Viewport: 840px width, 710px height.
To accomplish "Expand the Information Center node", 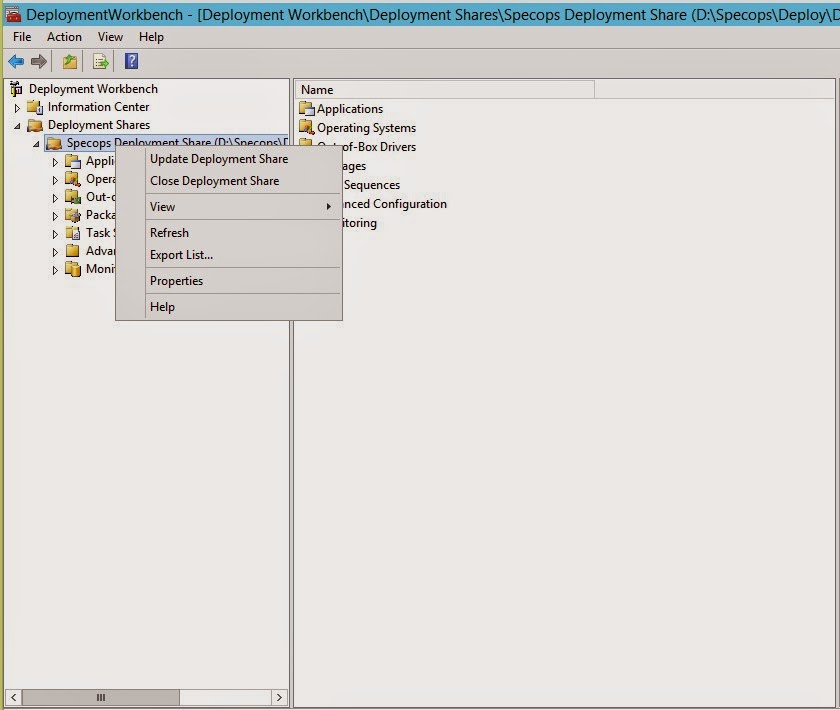I will coord(17,108).
